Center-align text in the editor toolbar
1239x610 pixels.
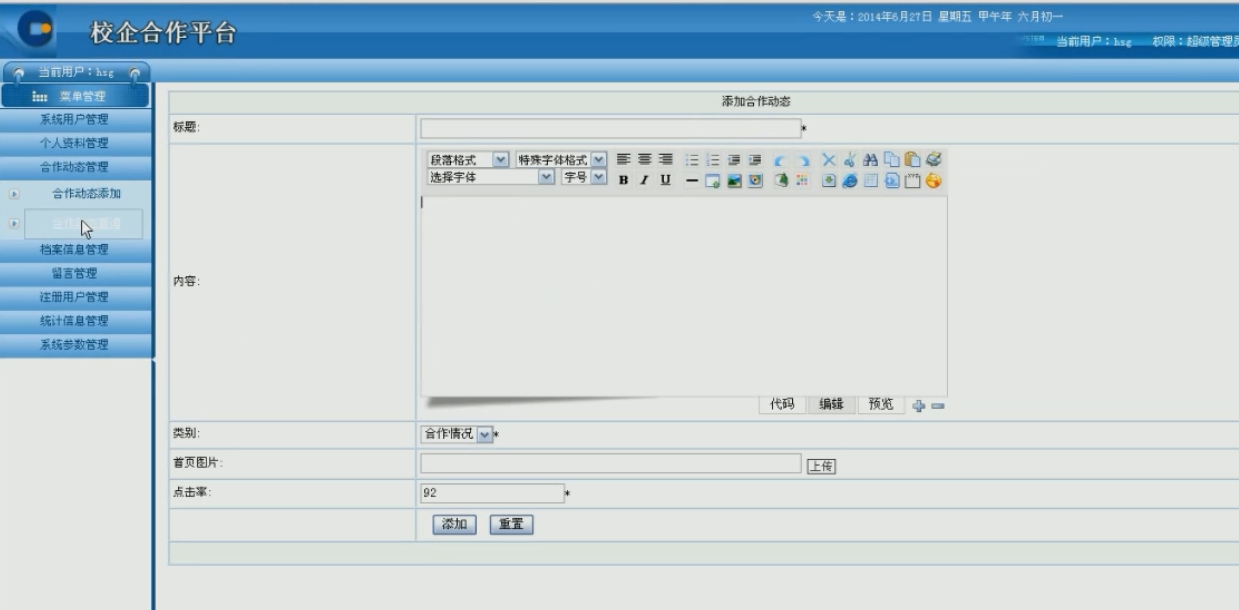(644, 159)
